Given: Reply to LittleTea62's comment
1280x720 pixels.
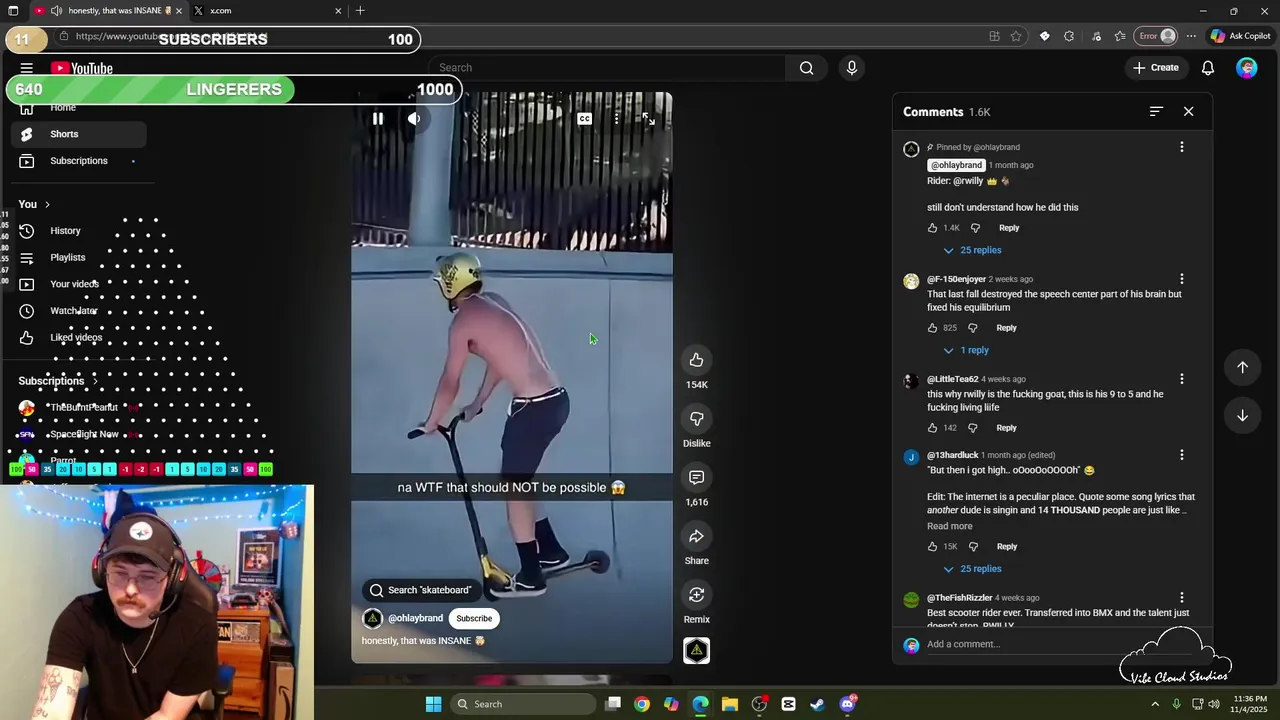Looking at the screenshot, I should 1006,428.
